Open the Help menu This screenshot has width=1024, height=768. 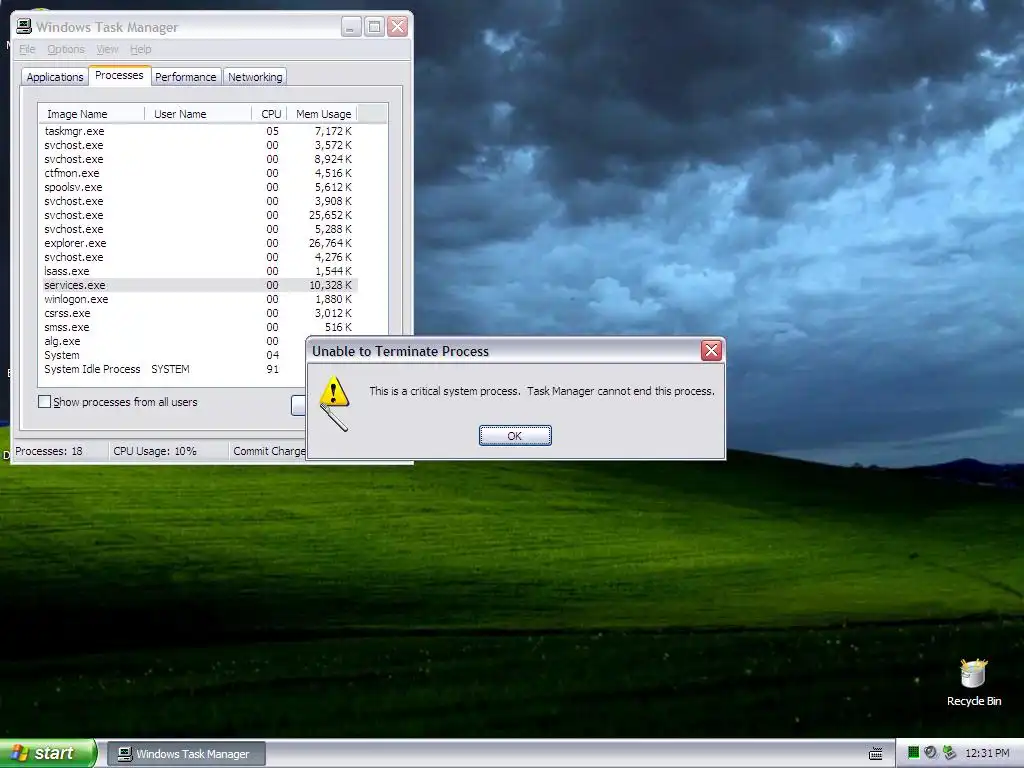coord(140,49)
